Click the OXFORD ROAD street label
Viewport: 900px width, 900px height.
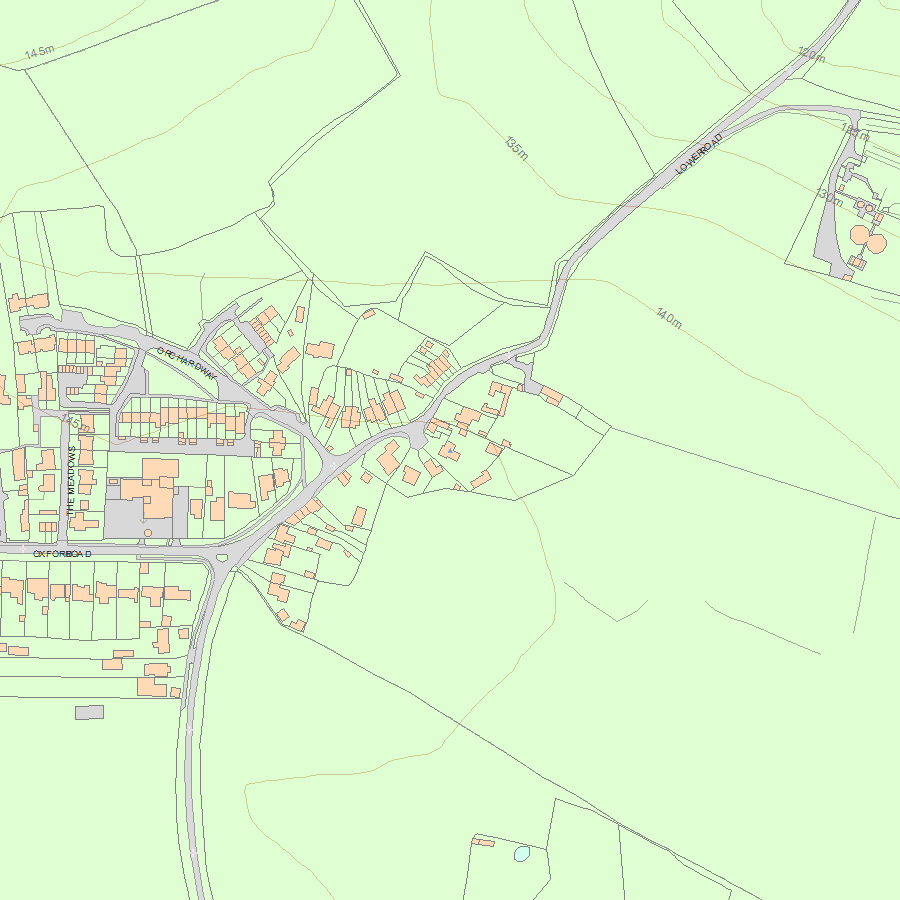[62, 554]
